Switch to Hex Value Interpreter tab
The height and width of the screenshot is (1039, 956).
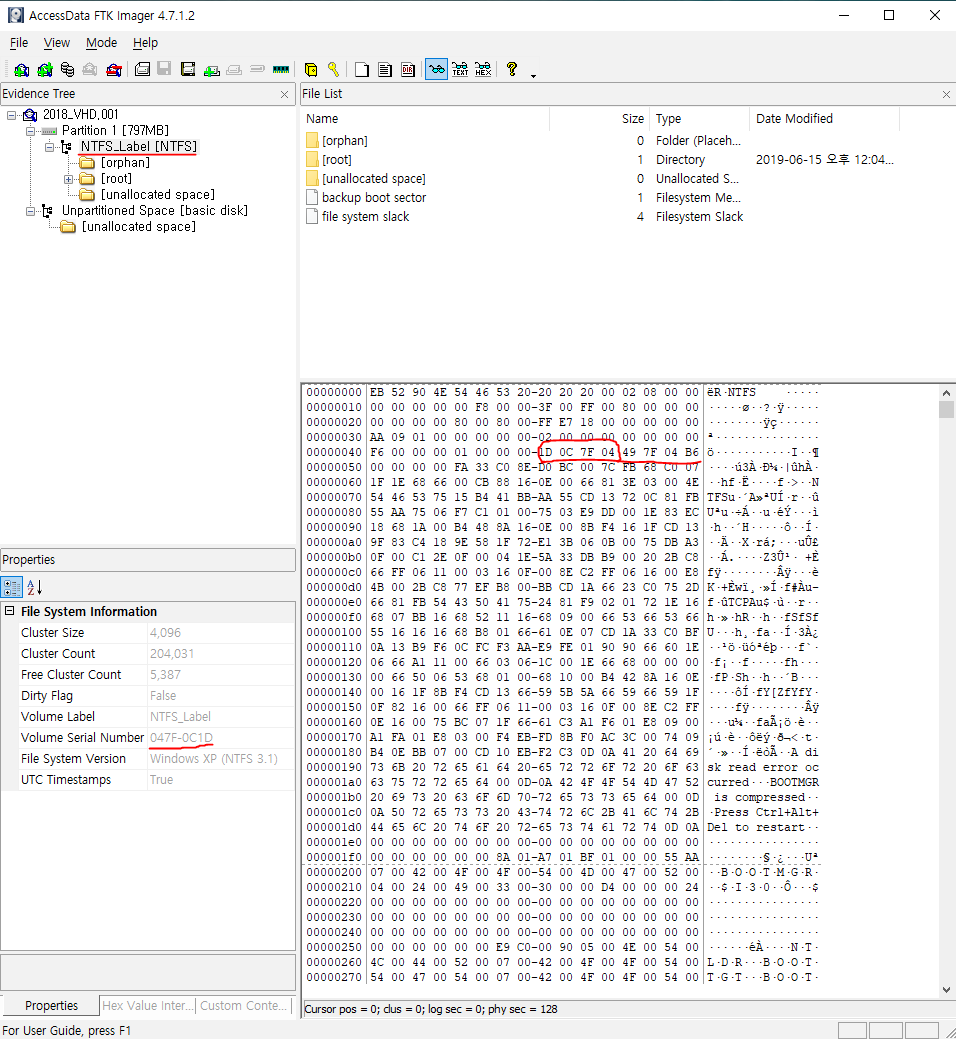tap(148, 1005)
